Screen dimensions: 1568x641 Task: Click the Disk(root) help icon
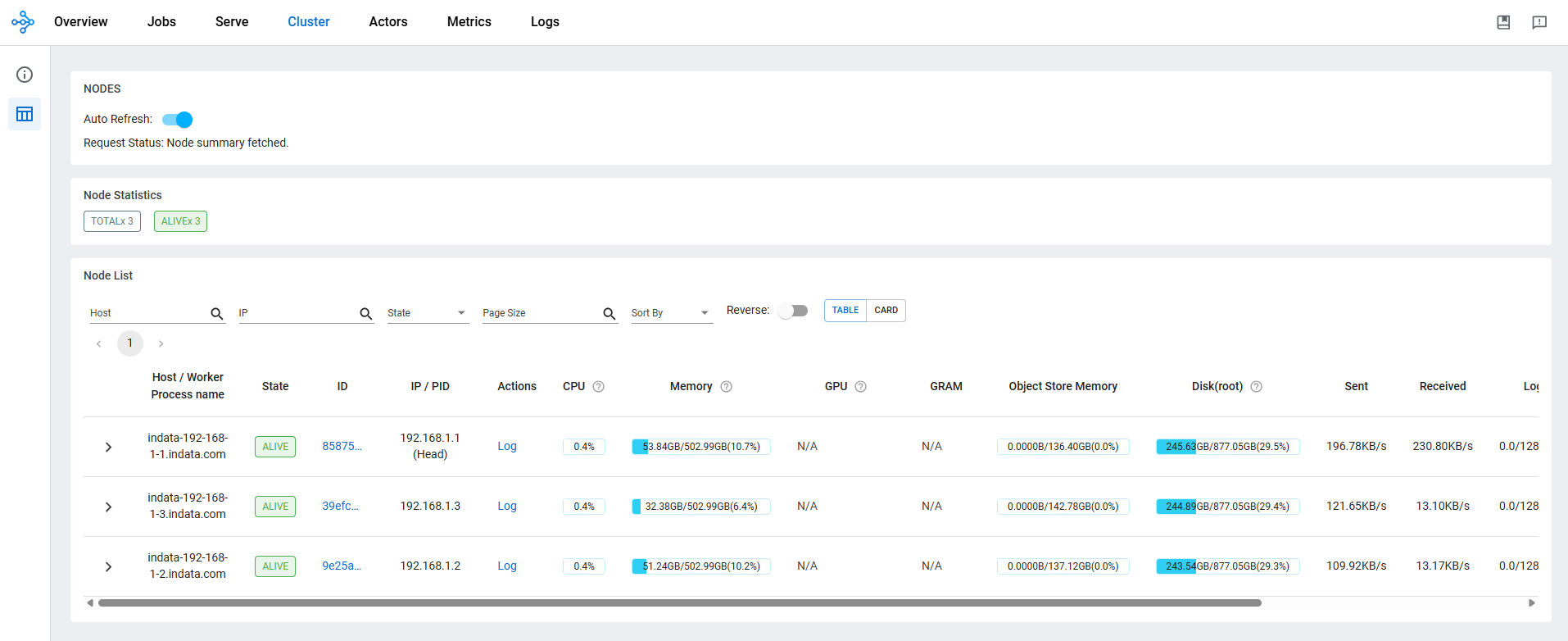[x=1256, y=387]
